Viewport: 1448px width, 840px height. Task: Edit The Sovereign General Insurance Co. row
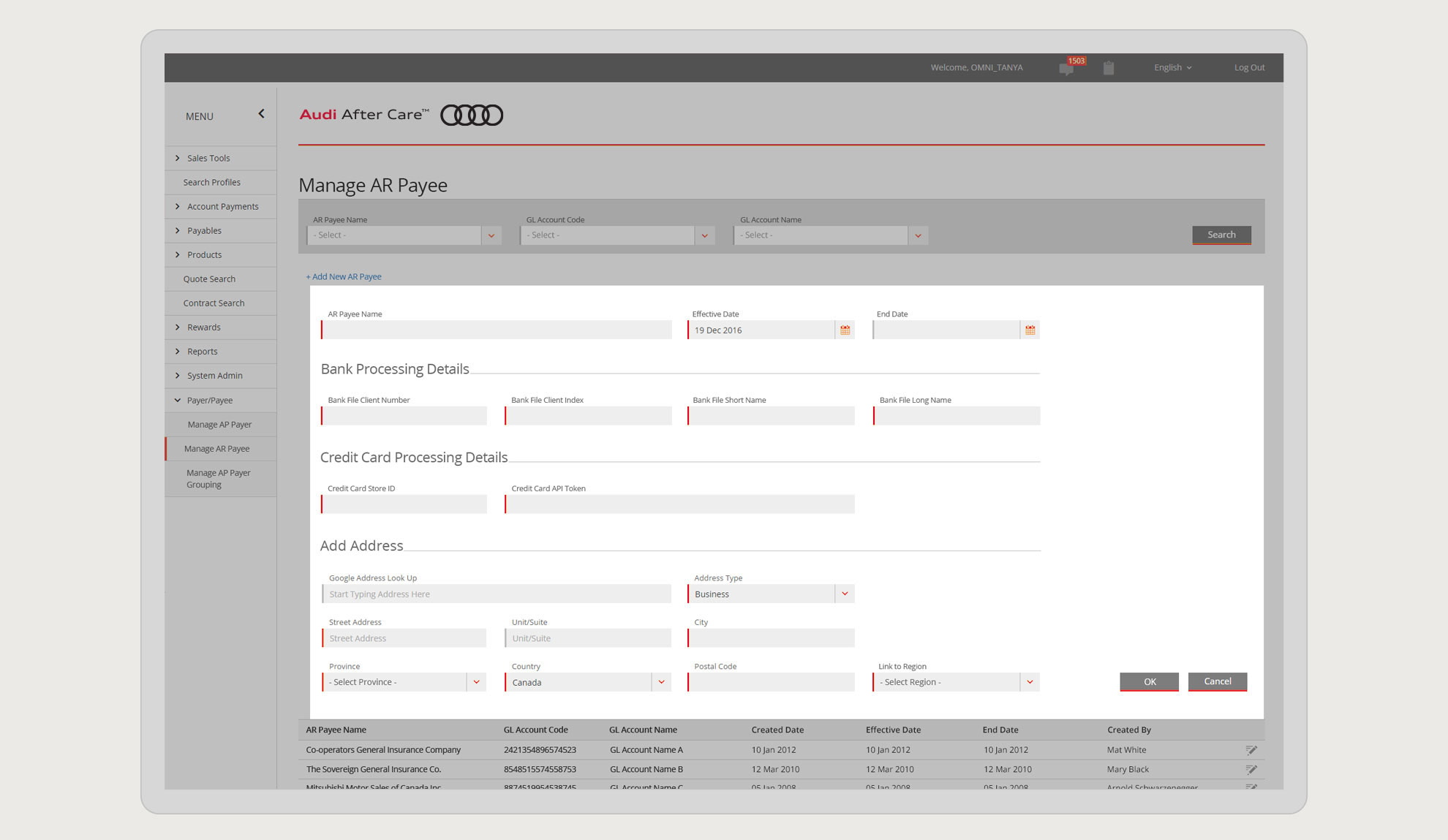pos(1251,770)
